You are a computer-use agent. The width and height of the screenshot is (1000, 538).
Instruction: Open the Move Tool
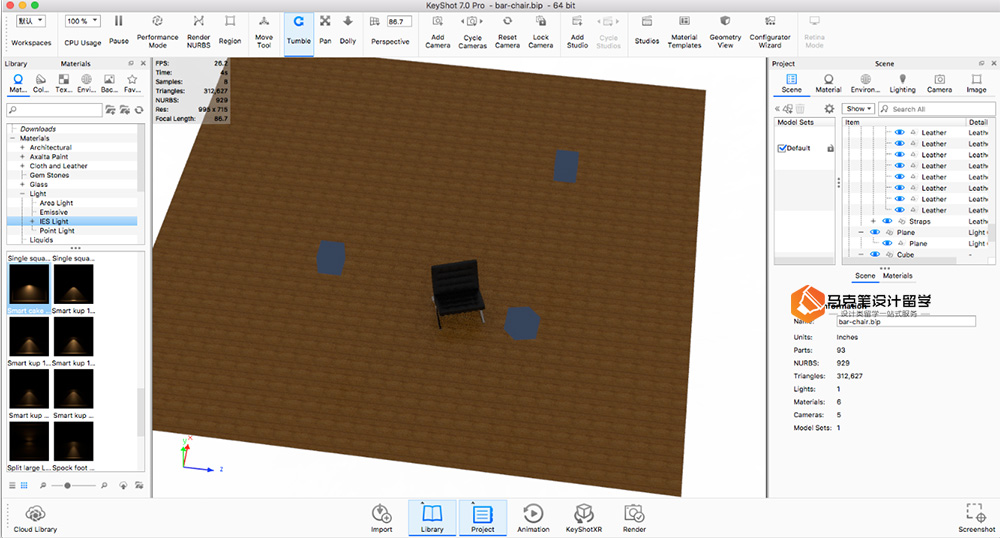pyautogui.click(x=264, y=31)
